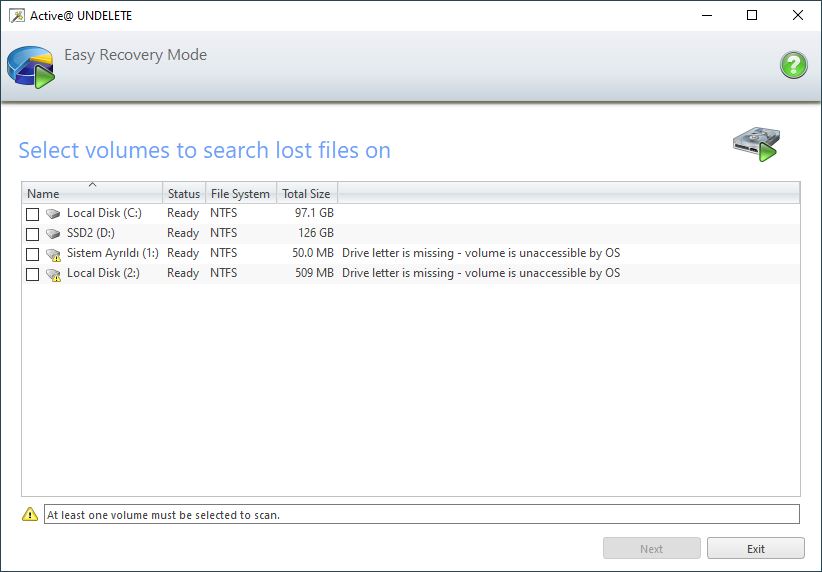Close the Active@ UNDELETE window

tap(797, 15)
